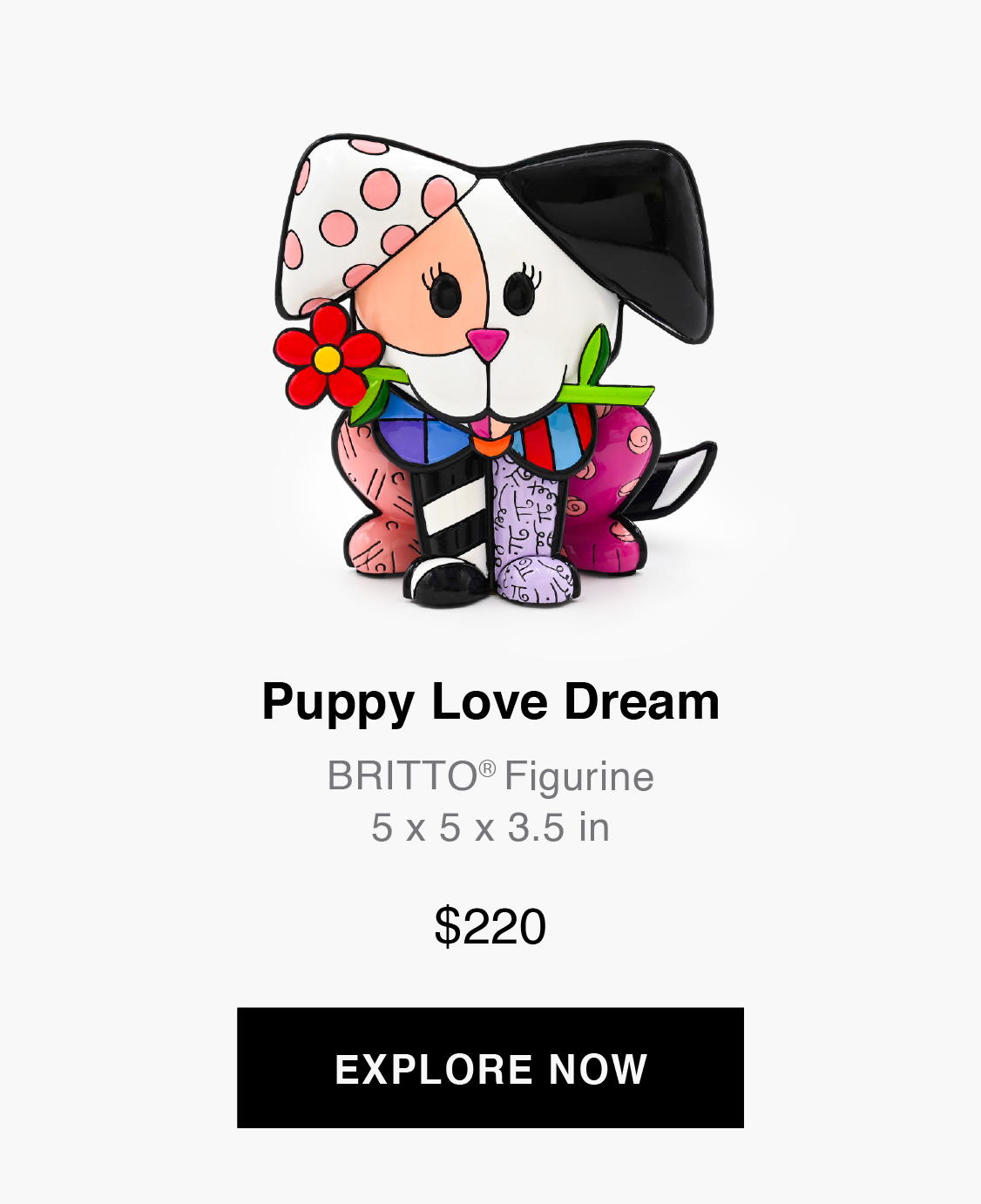Click the green leaf by the black ear
This screenshot has width=981, height=1204.
(x=599, y=370)
